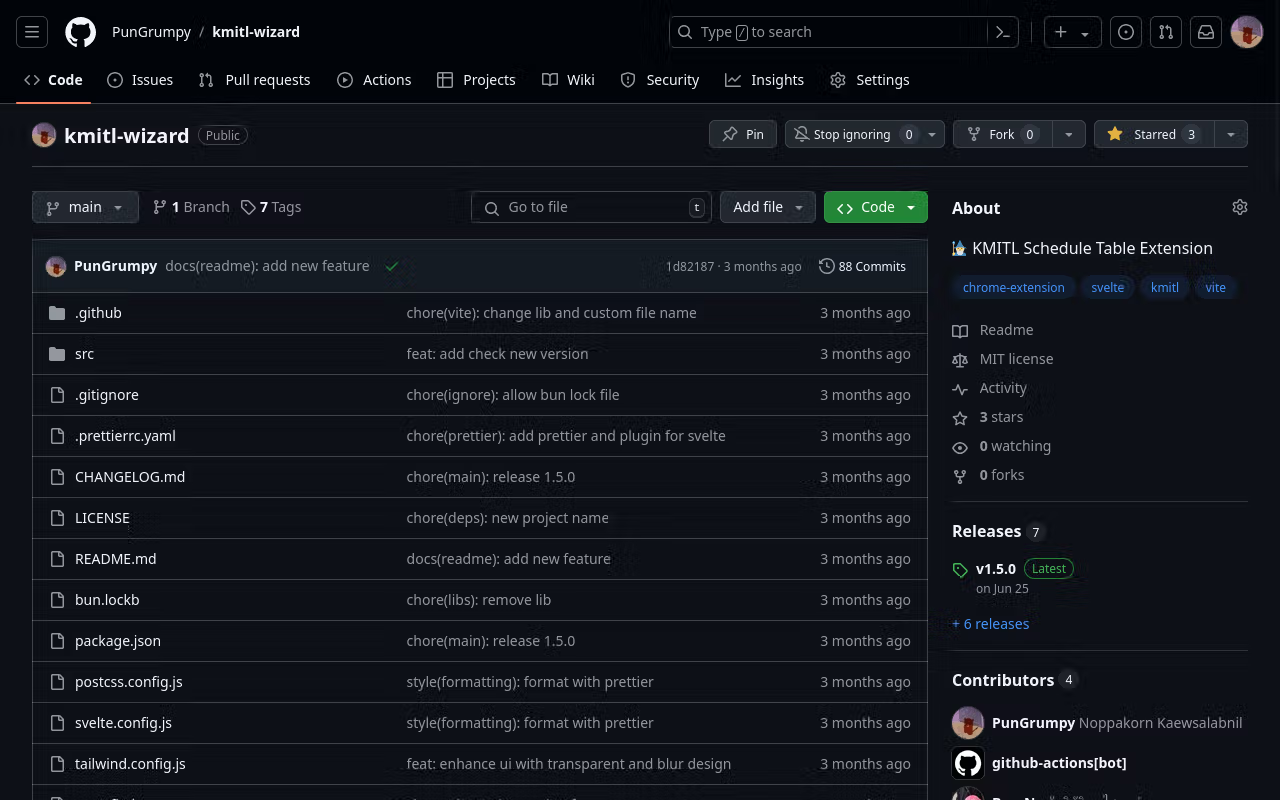
Task: Open the + 6 releases link
Action: [990, 623]
